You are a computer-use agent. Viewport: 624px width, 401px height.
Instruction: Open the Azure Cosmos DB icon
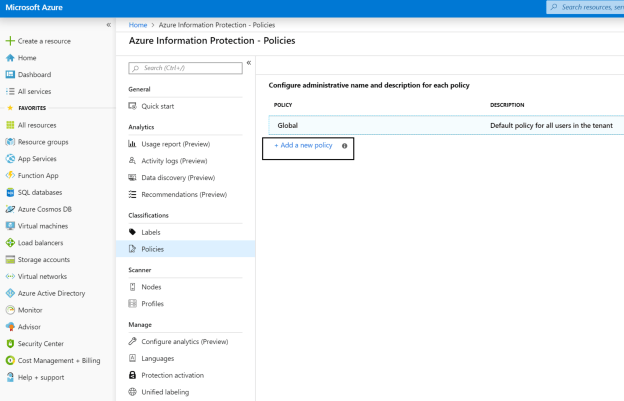(10, 209)
